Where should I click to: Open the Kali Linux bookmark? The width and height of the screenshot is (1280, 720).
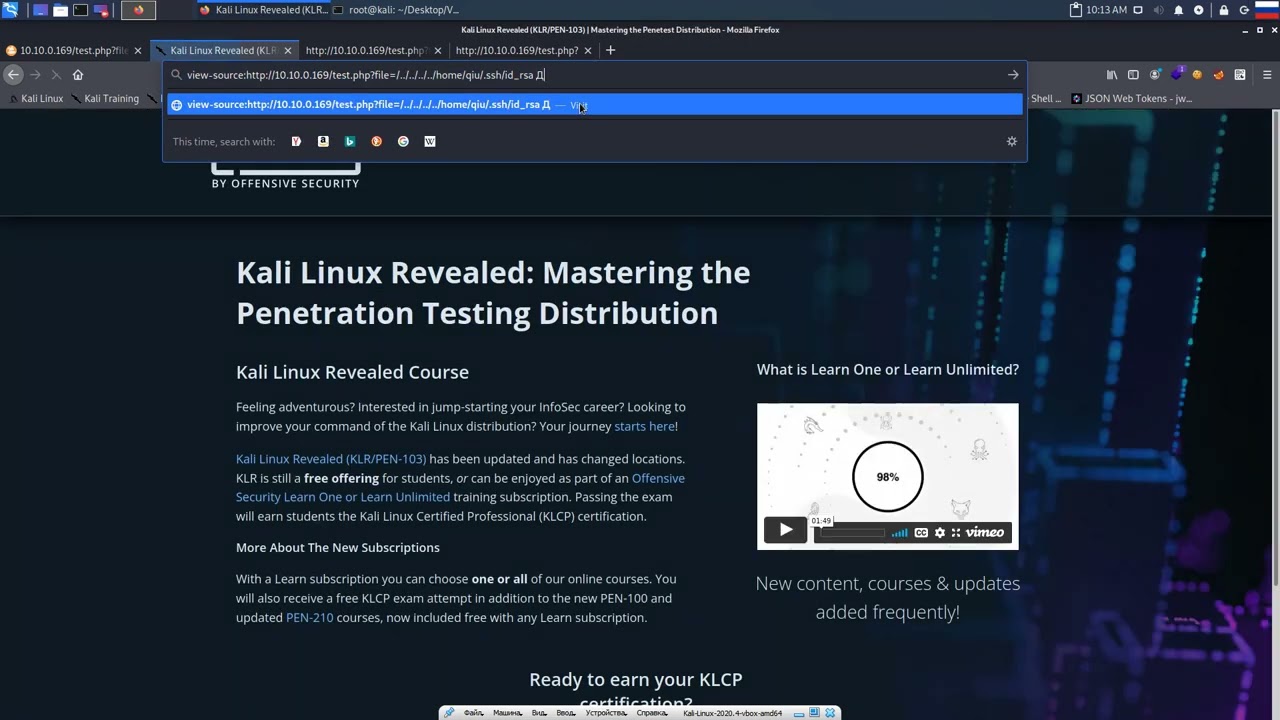point(36,99)
